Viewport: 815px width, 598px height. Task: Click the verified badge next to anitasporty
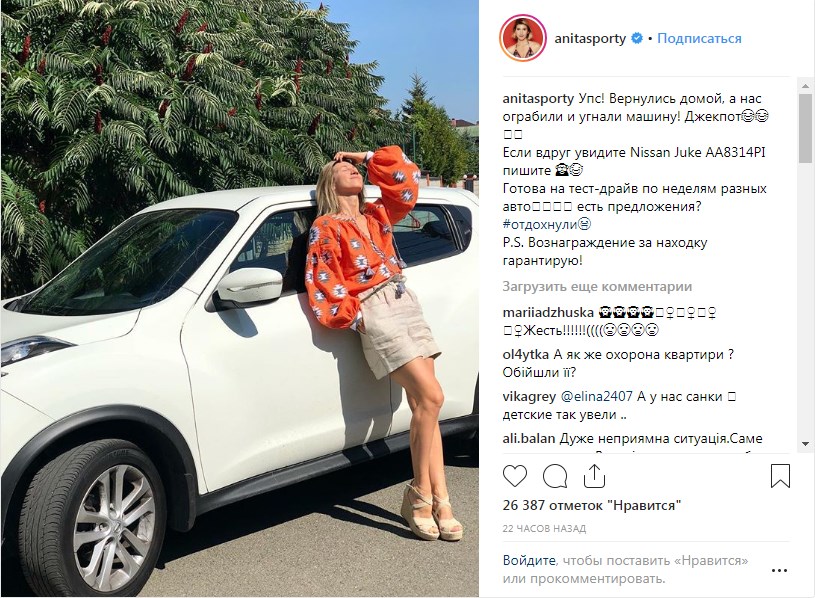(637, 38)
